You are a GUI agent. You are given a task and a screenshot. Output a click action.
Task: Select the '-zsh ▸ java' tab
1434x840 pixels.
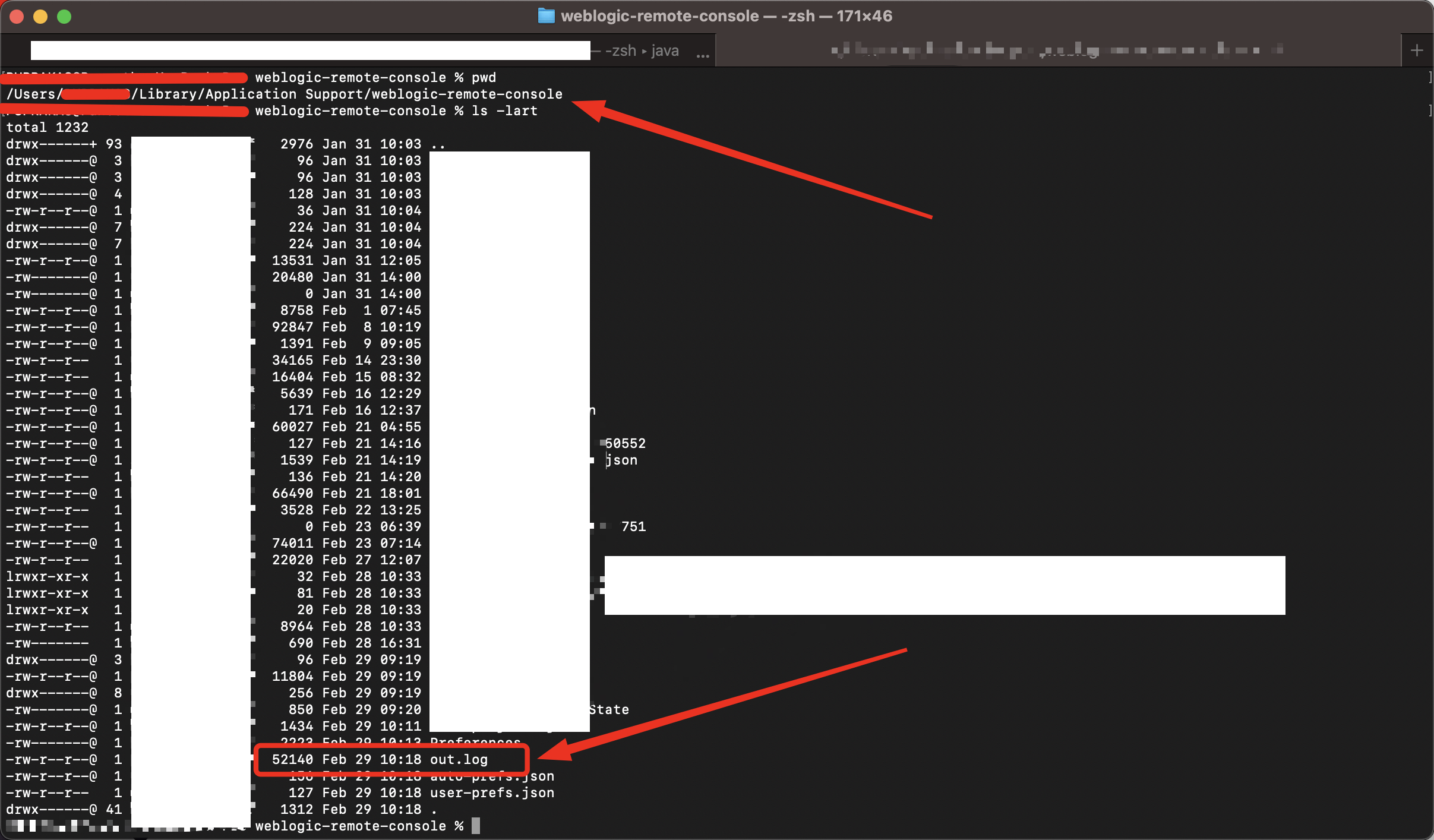(642, 51)
